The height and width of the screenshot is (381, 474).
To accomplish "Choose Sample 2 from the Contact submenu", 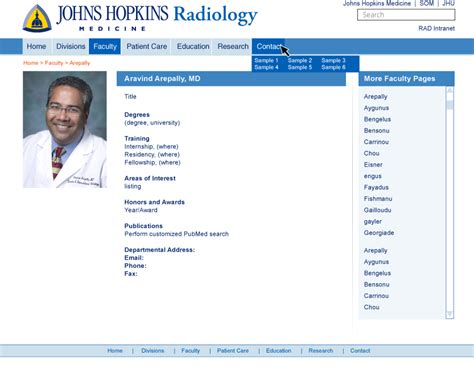I will (300, 60).
